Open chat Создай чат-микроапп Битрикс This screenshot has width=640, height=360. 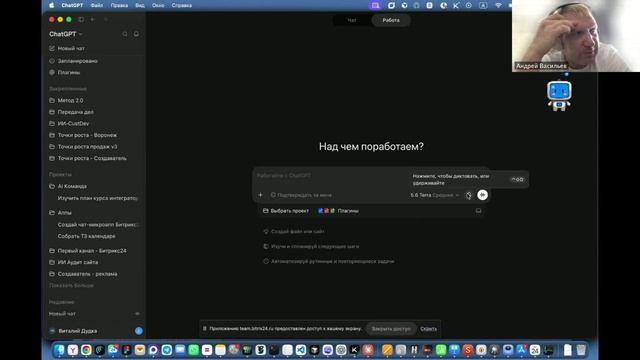click(x=98, y=224)
